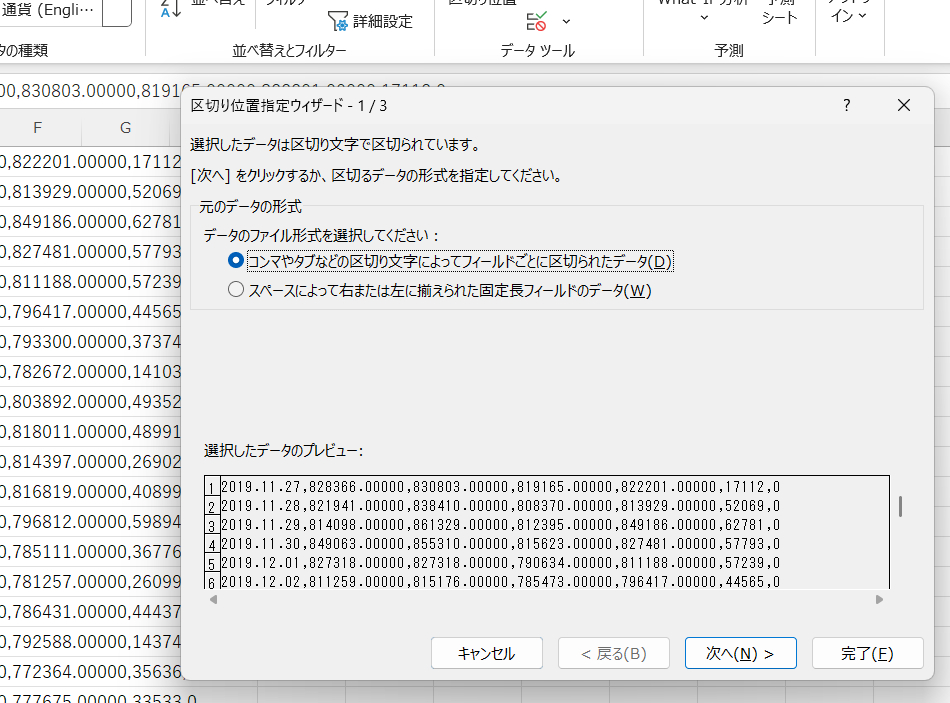Click the cell containing 814397.00000,26902
950x703 pixels.
point(91,462)
